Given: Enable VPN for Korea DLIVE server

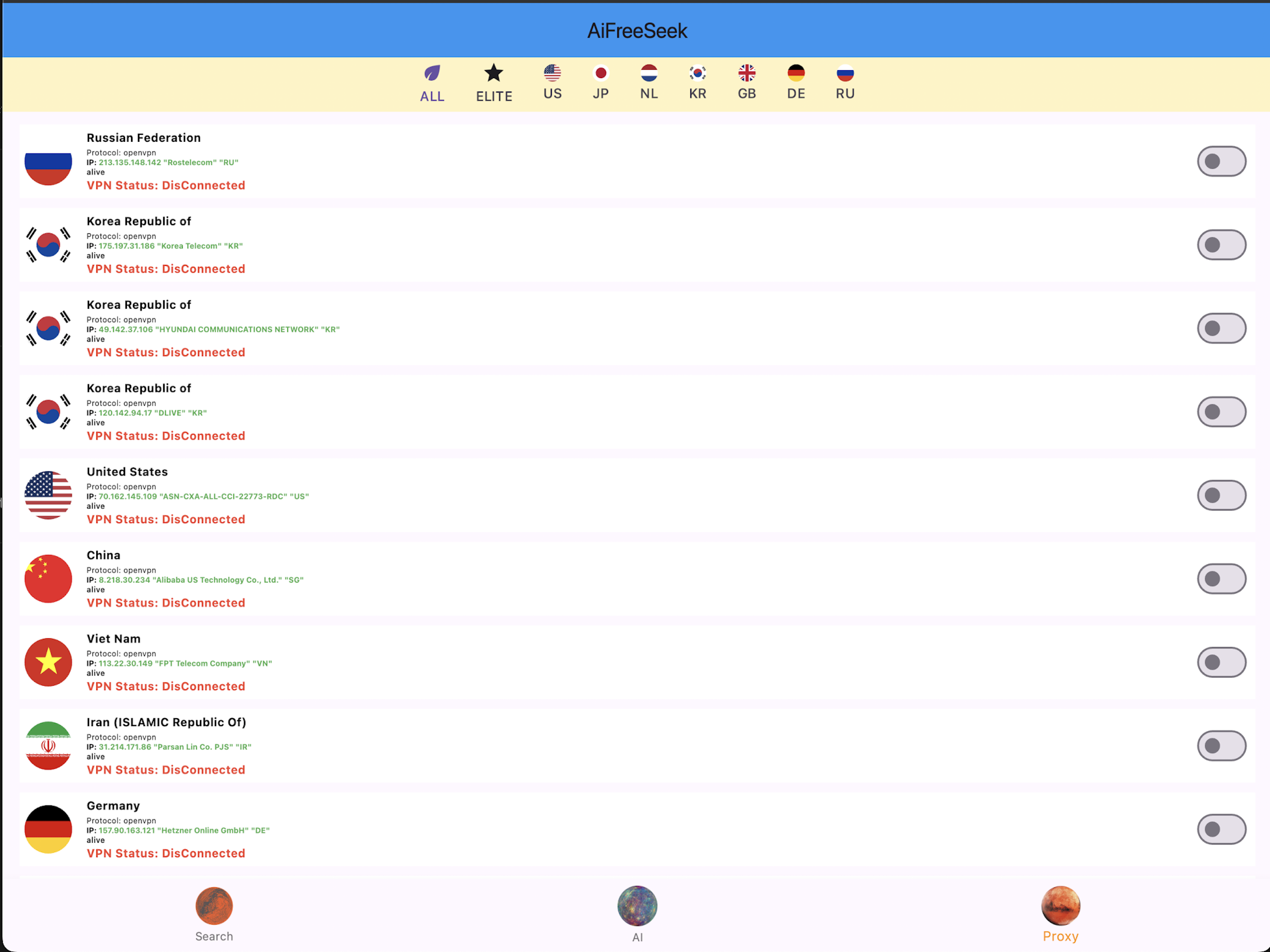Looking at the screenshot, I should pos(1221,412).
